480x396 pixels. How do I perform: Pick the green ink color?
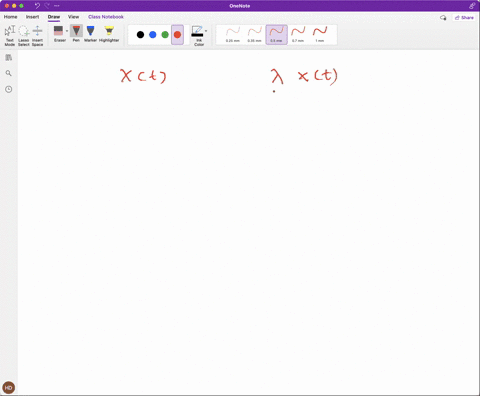pyautogui.click(x=165, y=34)
